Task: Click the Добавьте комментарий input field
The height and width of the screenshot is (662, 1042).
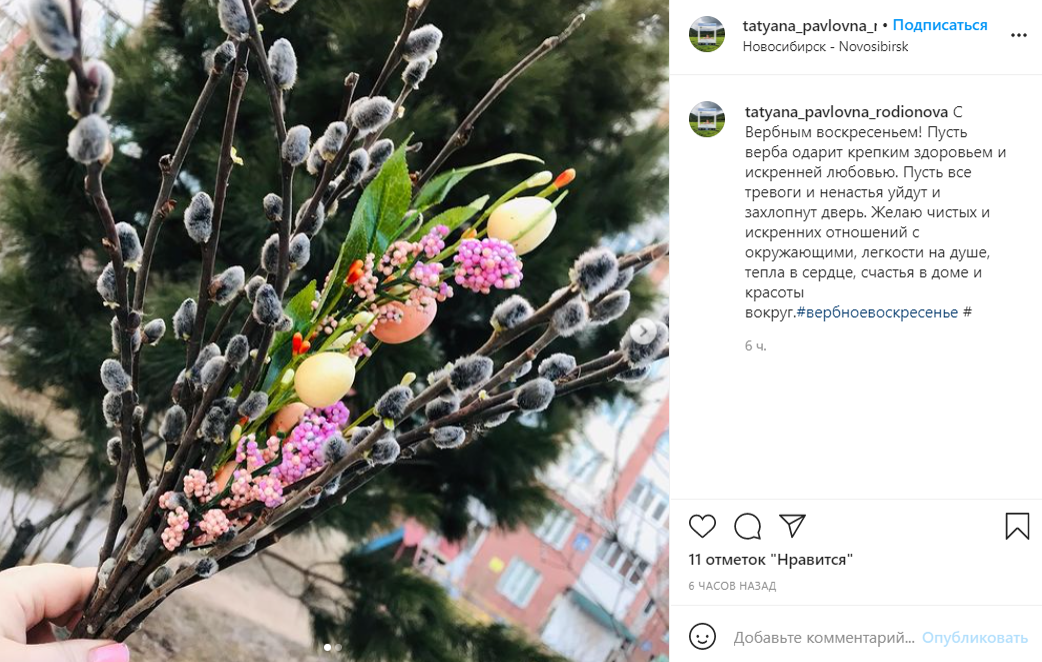Action: coord(823,637)
